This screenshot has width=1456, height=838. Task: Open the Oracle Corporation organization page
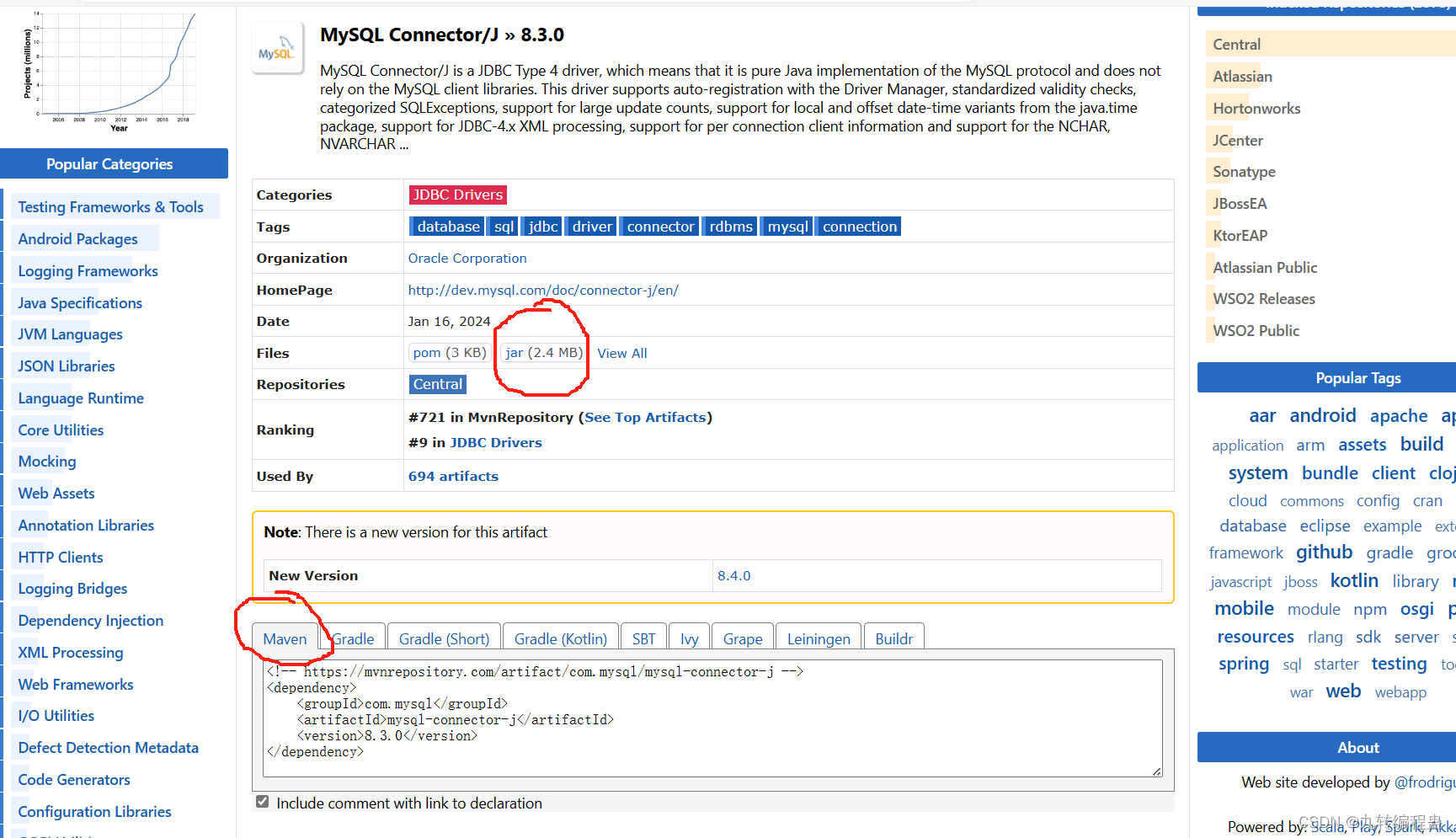[x=467, y=258]
